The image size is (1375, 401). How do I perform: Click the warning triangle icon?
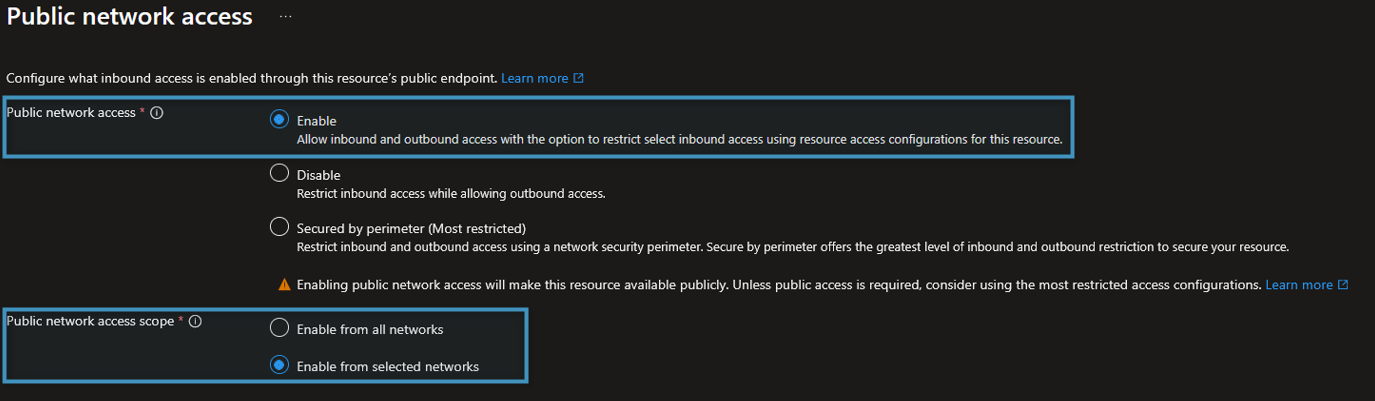tap(285, 285)
